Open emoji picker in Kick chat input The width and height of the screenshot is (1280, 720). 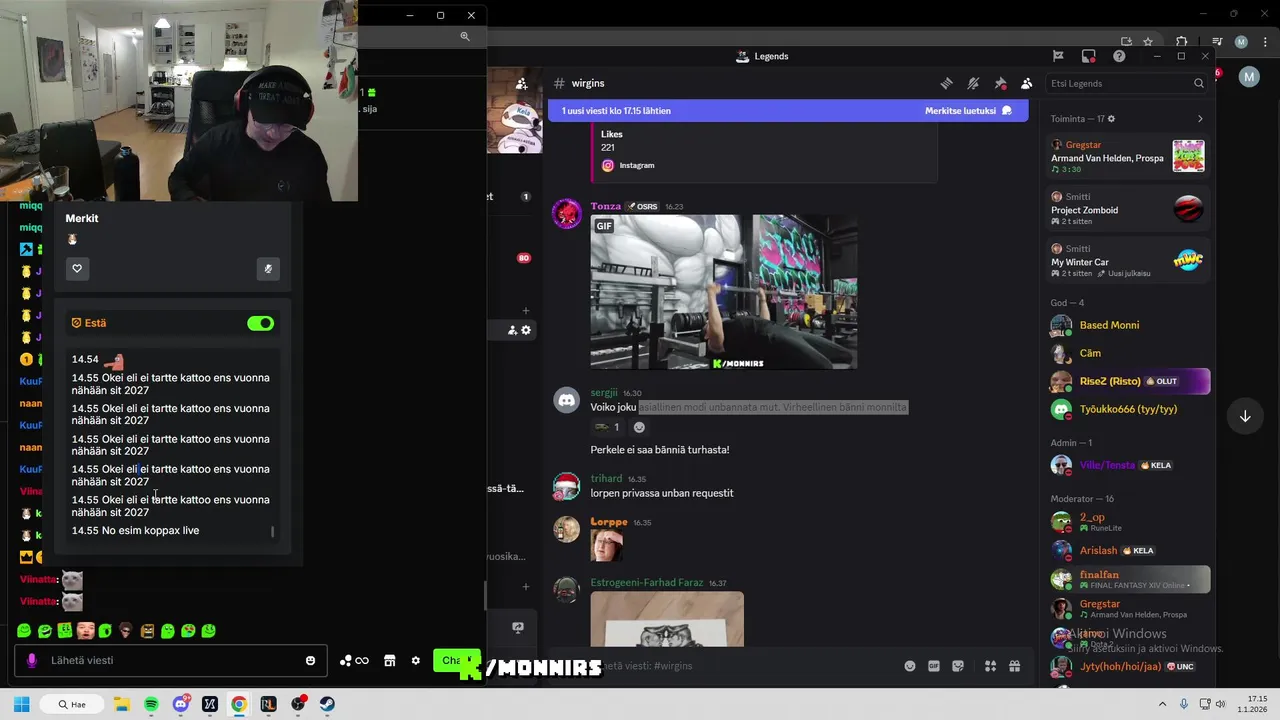310,660
